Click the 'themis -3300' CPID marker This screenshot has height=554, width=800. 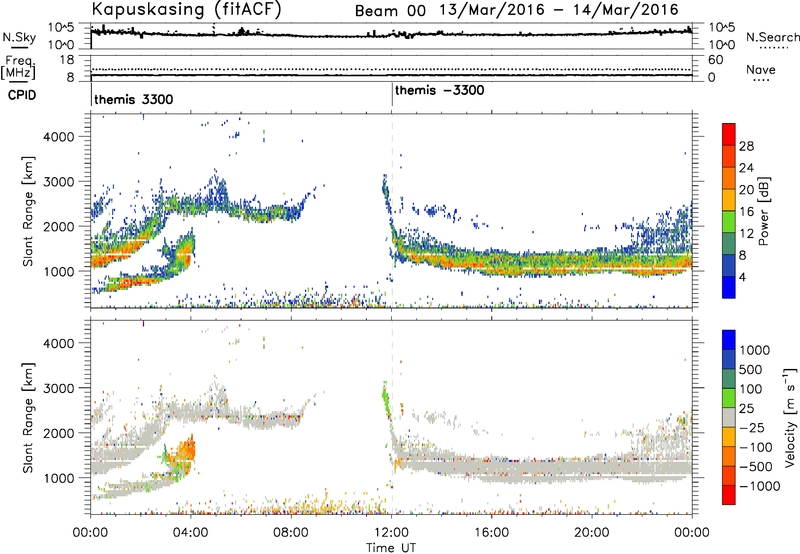439,91
